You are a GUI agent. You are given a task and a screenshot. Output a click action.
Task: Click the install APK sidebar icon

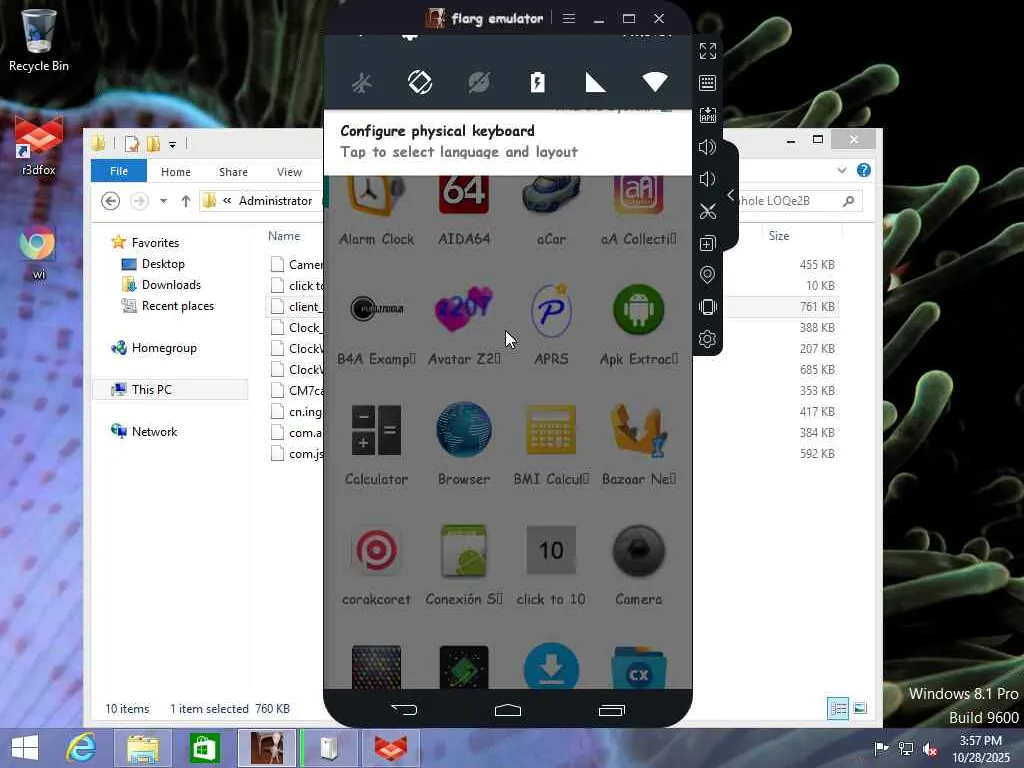tap(707, 115)
